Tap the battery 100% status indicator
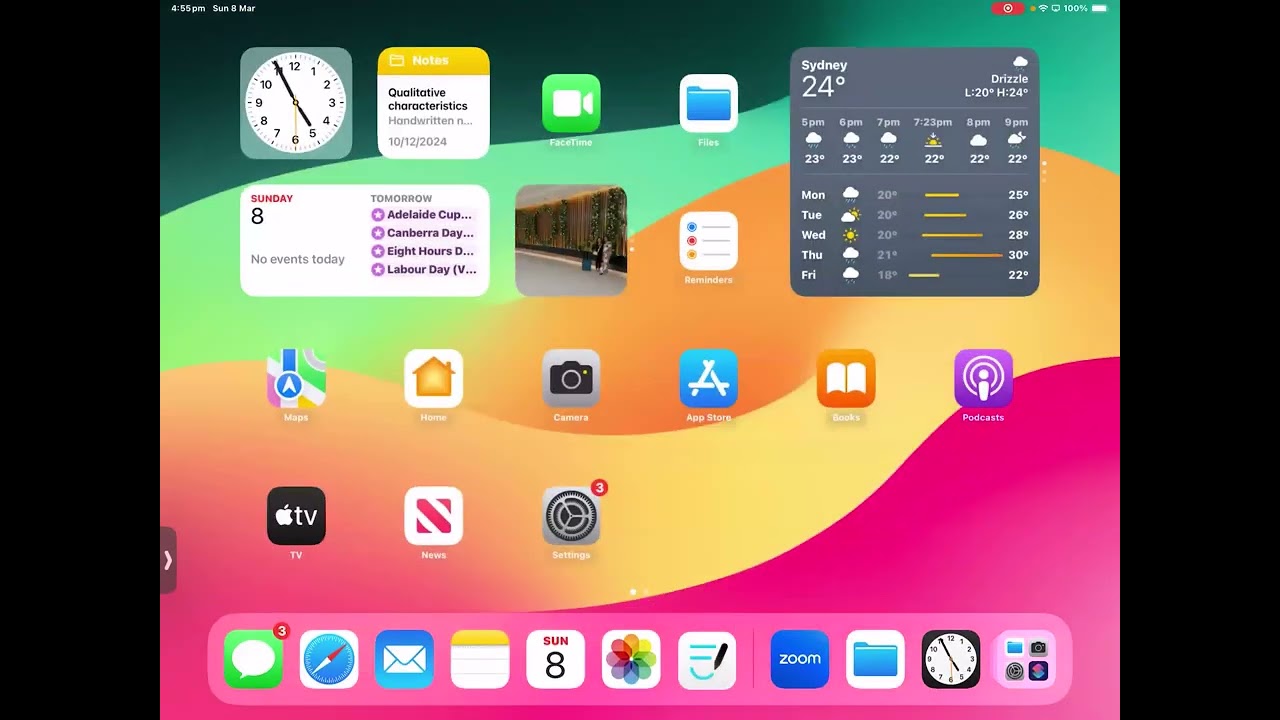 coord(1086,8)
